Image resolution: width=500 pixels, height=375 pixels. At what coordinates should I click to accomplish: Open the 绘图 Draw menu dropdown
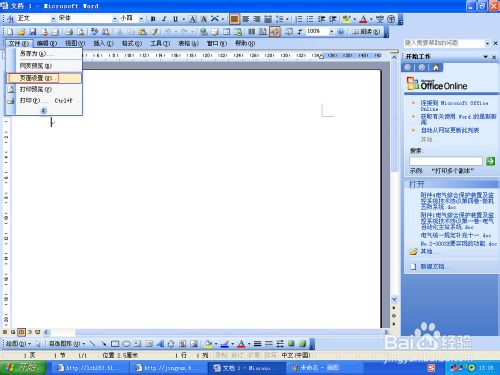18,343
